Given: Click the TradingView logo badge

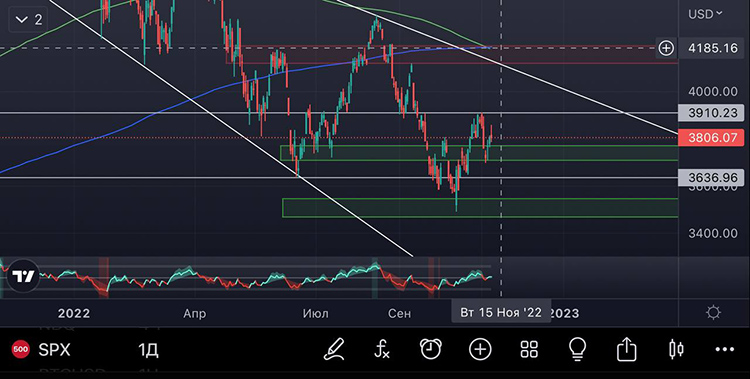Looking at the screenshot, I should 23,276.
